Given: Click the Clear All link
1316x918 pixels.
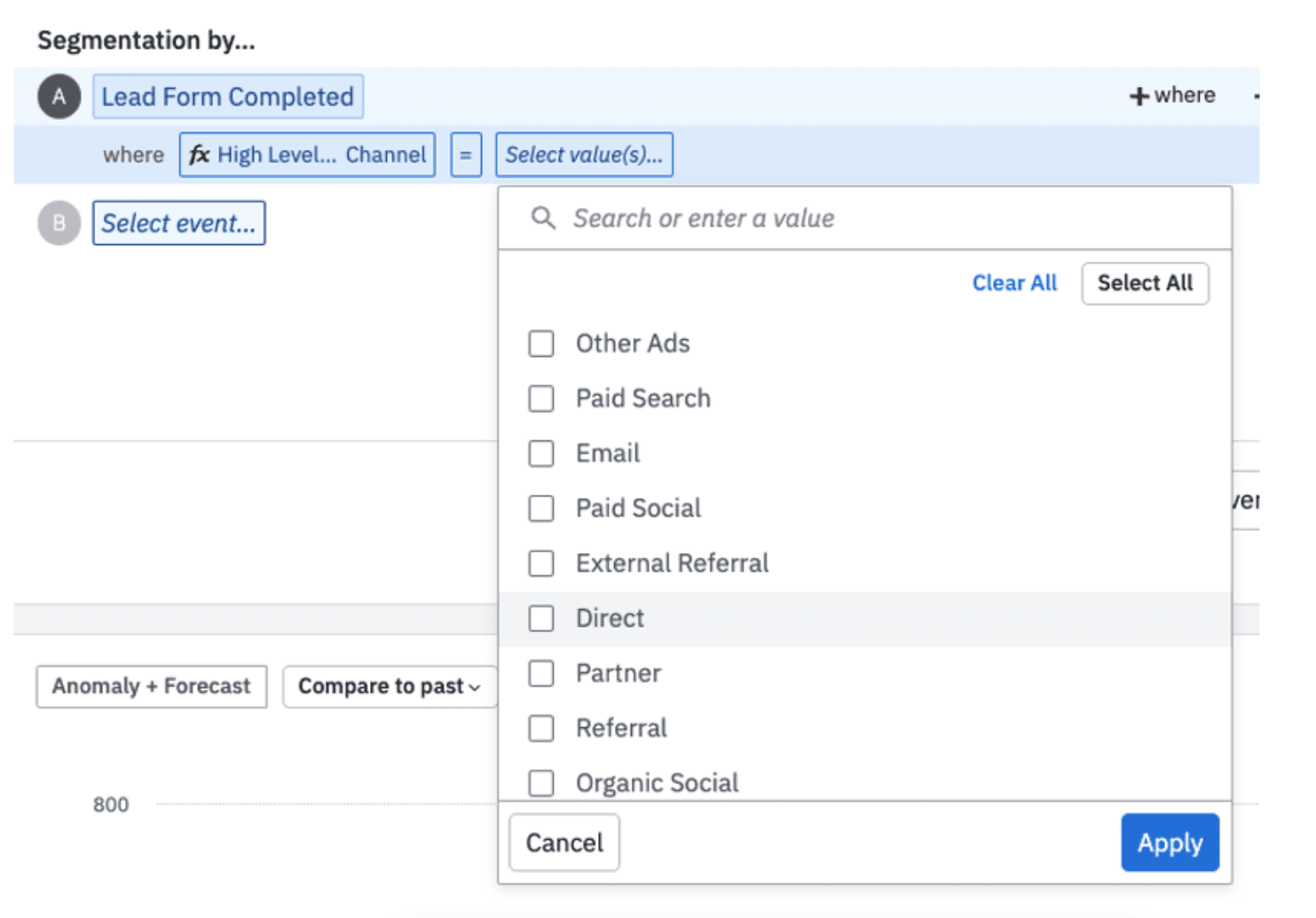Looking at the screenshot, I should (1014, 282).
